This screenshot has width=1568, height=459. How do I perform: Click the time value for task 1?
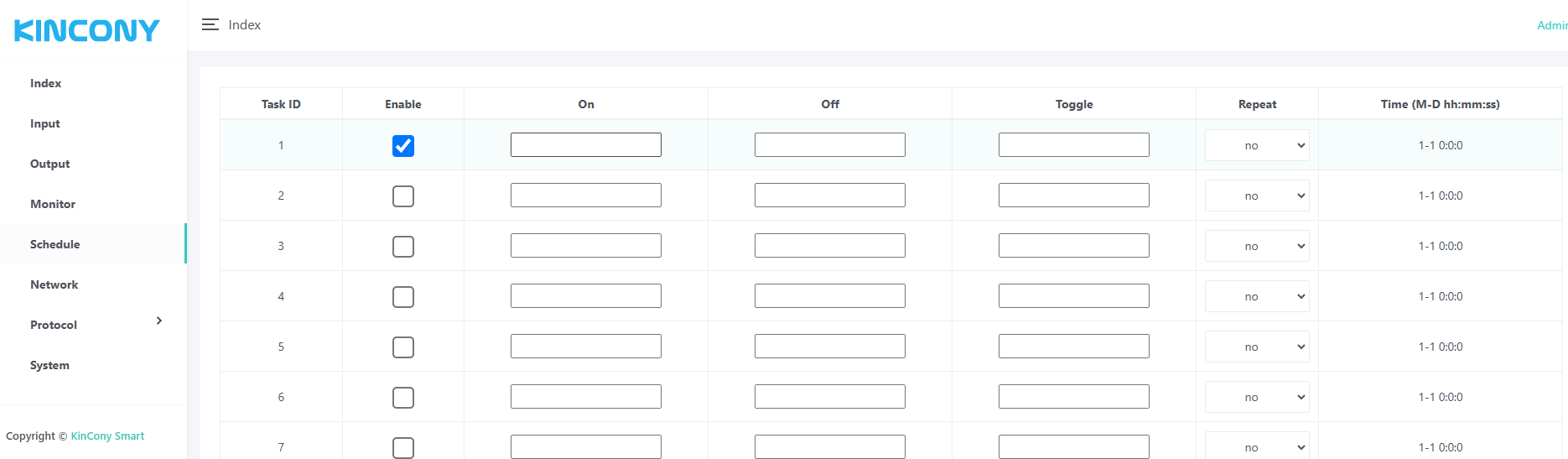click(1441, 146)
